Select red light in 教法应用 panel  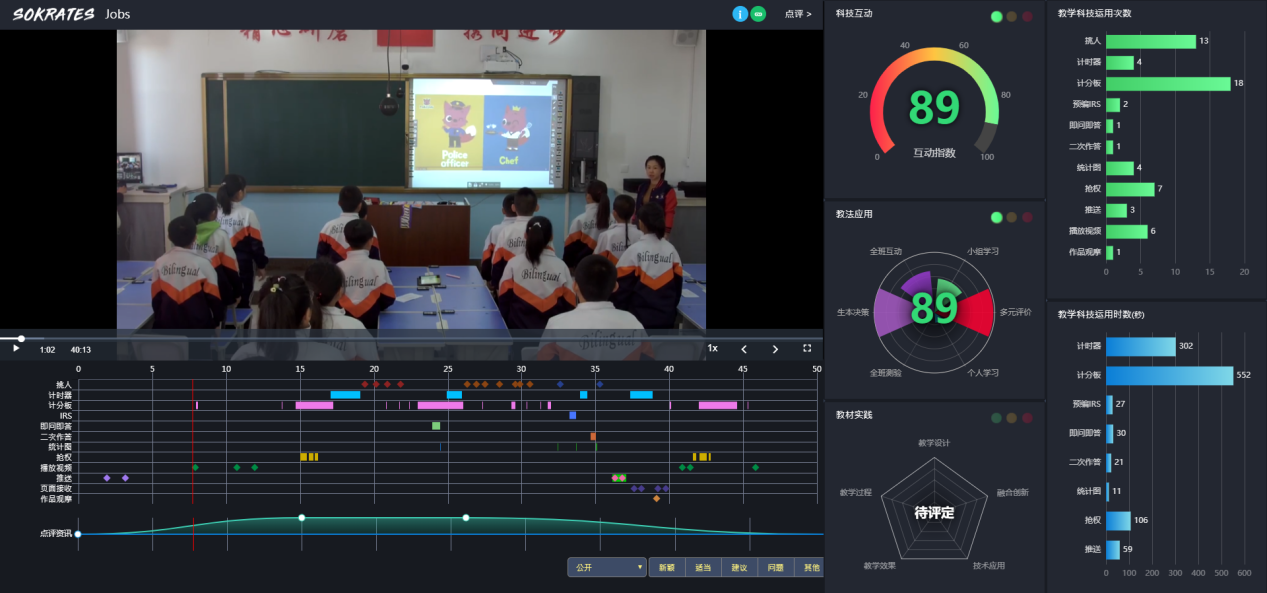pos(1027,217)
